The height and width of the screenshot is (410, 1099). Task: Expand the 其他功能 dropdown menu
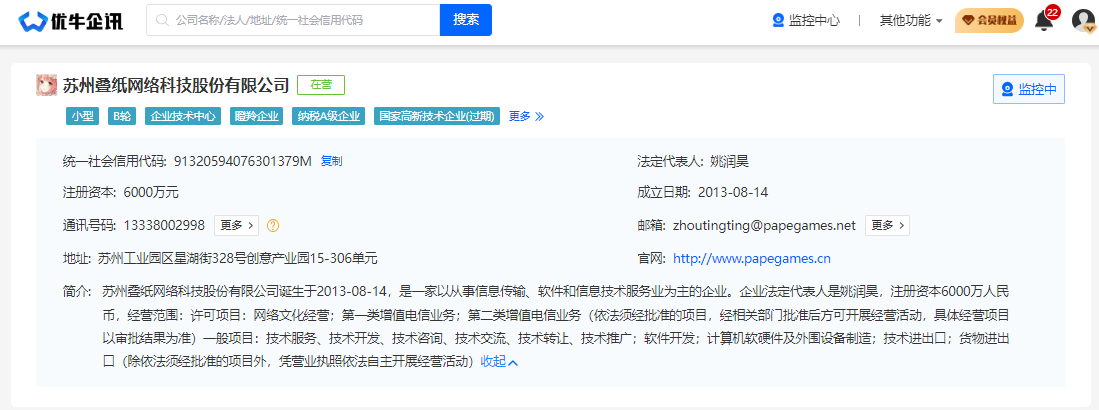click(x=910, y=20)
